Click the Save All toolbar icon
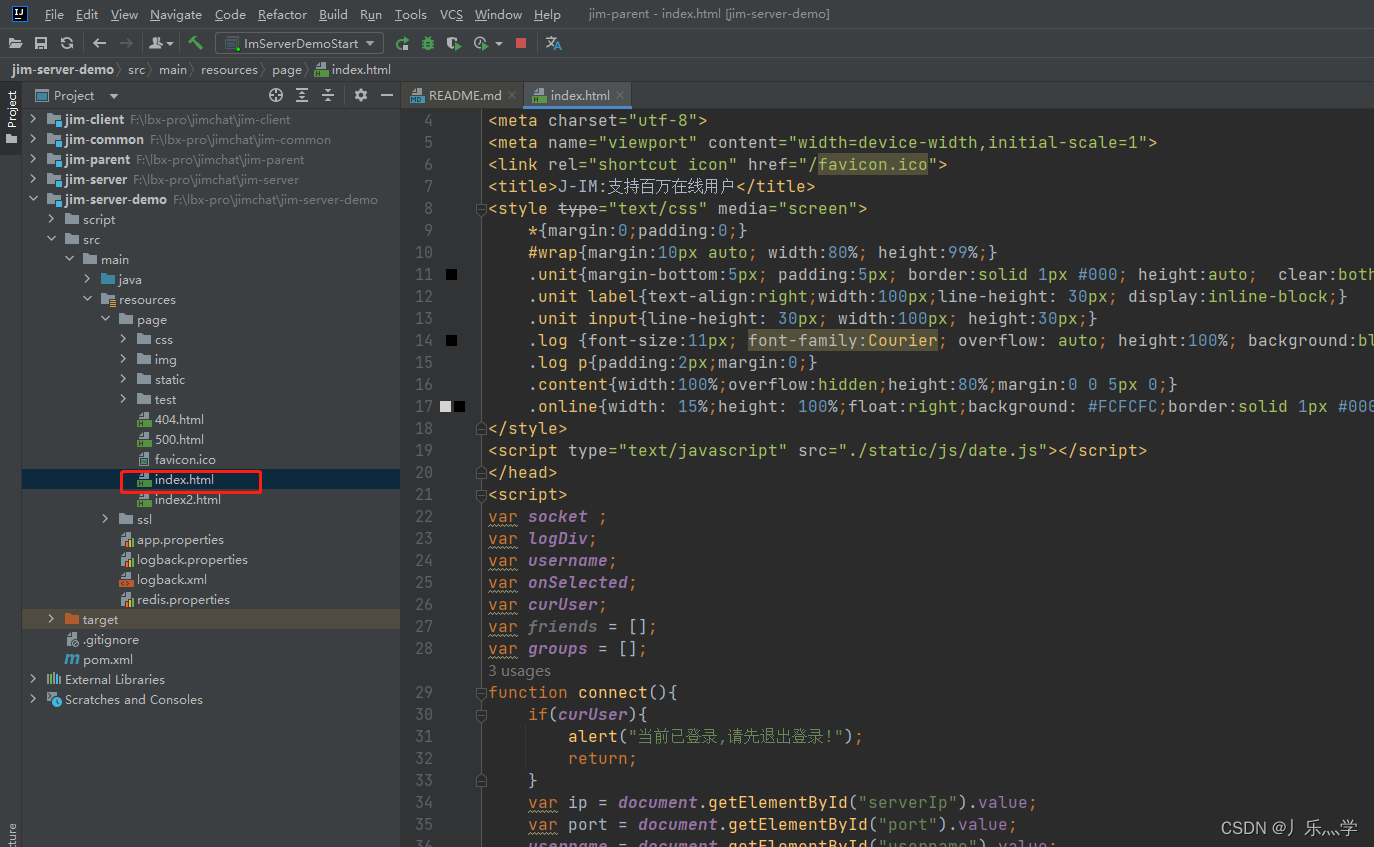Viewport: 1374px width, 847px height. point(41,43)
